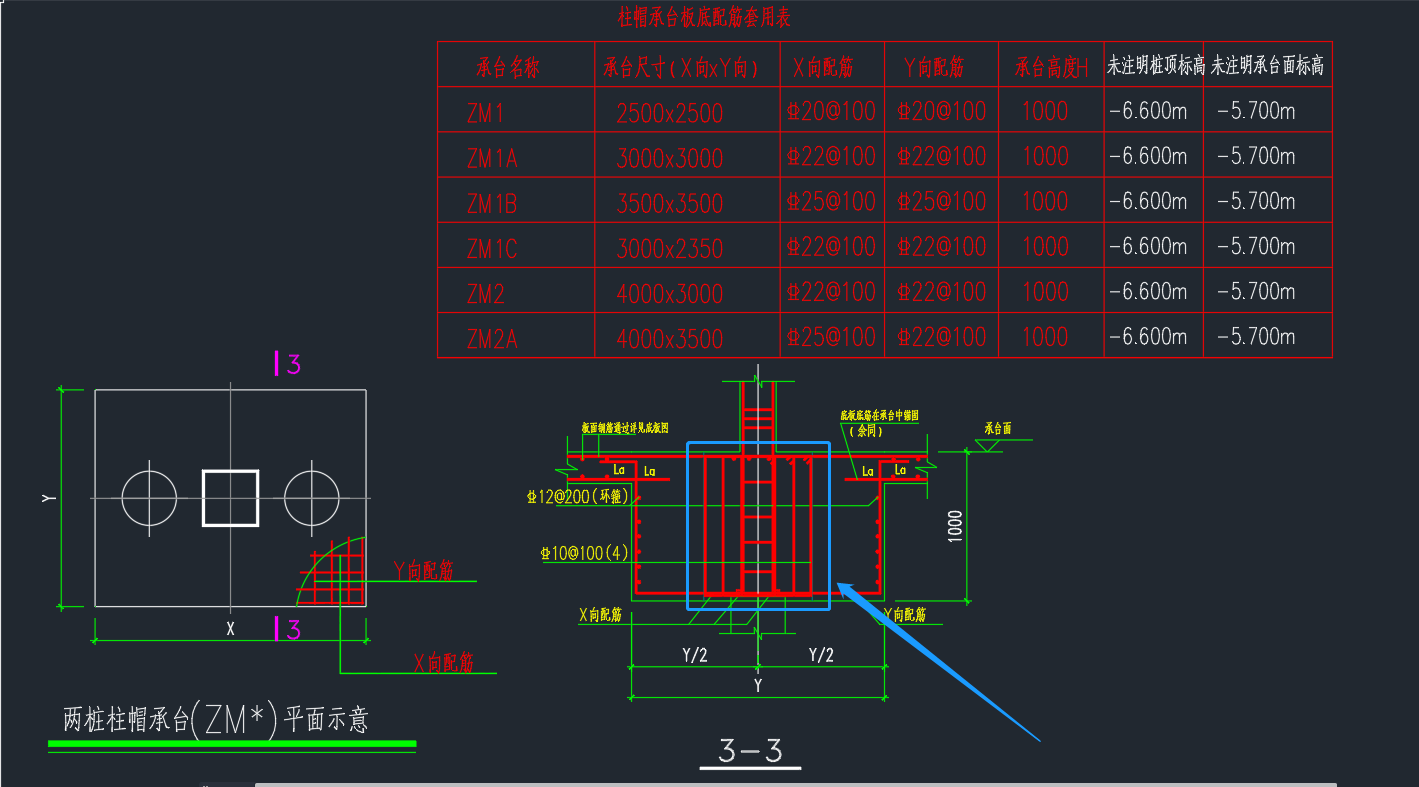Select the Y向配筋 table header
The image size is (1419, 787).
933,68
